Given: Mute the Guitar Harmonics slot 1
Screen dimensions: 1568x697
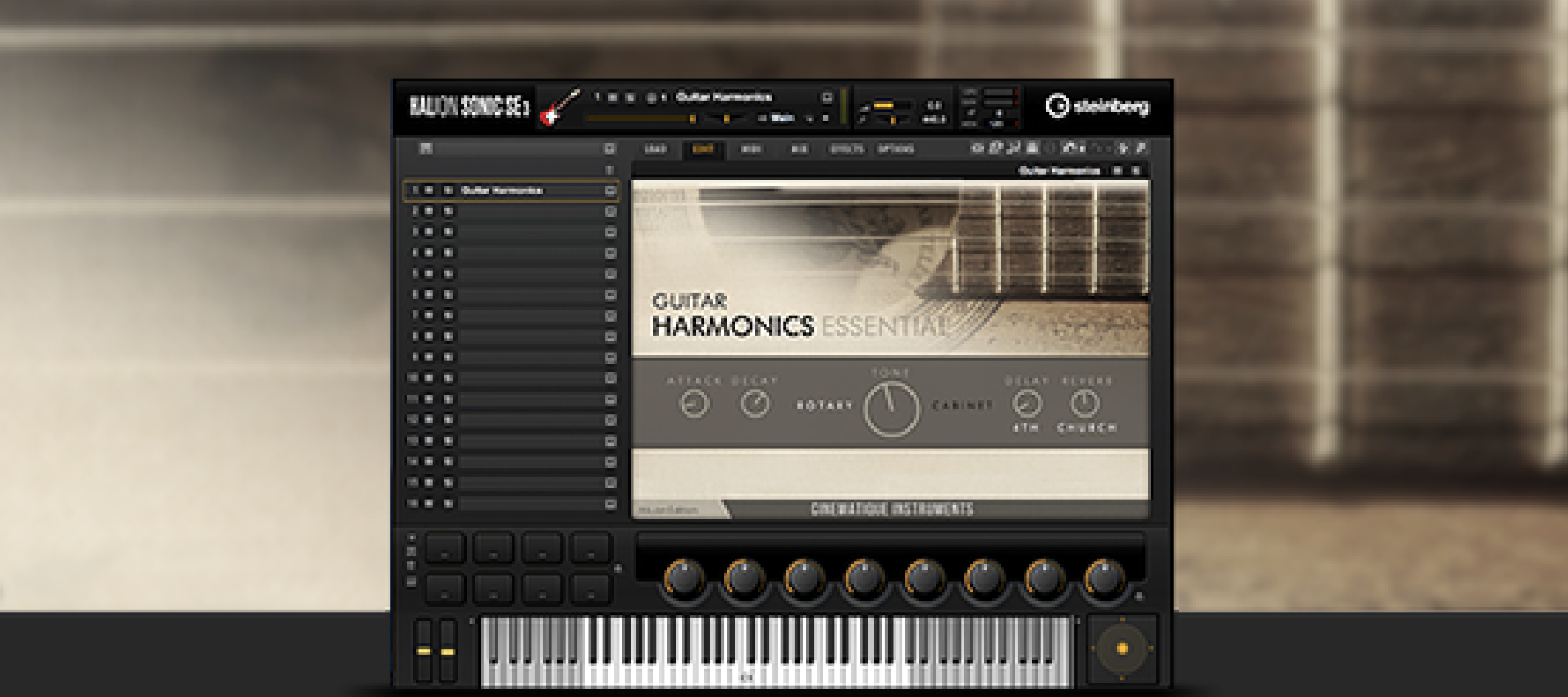Looking at the screenshot, I should (x=429, y=191).
